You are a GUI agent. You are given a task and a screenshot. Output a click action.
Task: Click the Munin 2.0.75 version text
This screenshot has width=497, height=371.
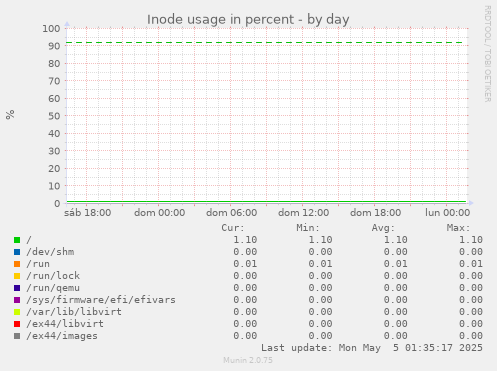pos(248,360)
